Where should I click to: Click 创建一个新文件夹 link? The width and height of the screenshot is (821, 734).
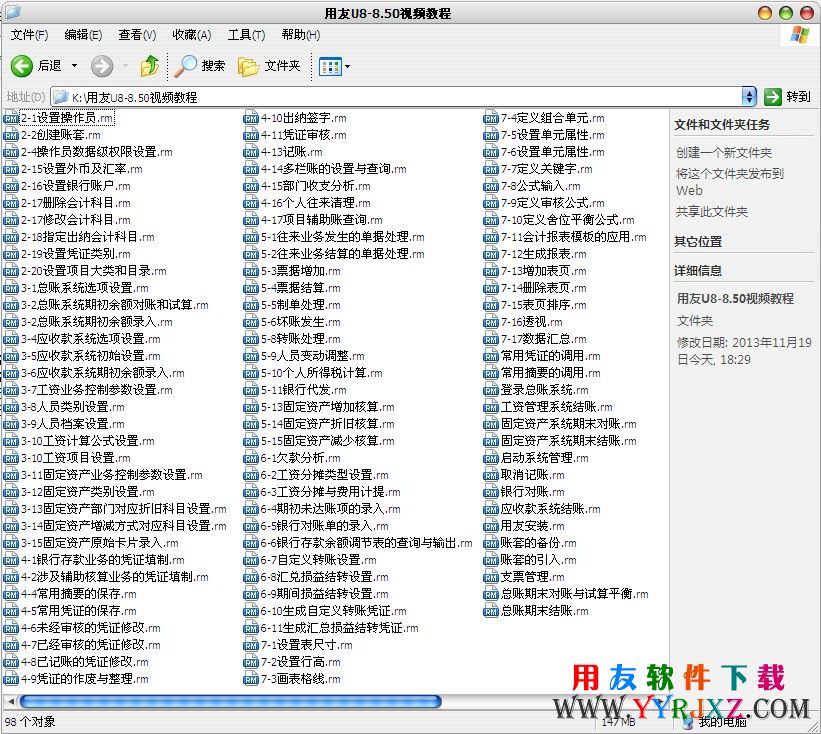coord(724,153)
